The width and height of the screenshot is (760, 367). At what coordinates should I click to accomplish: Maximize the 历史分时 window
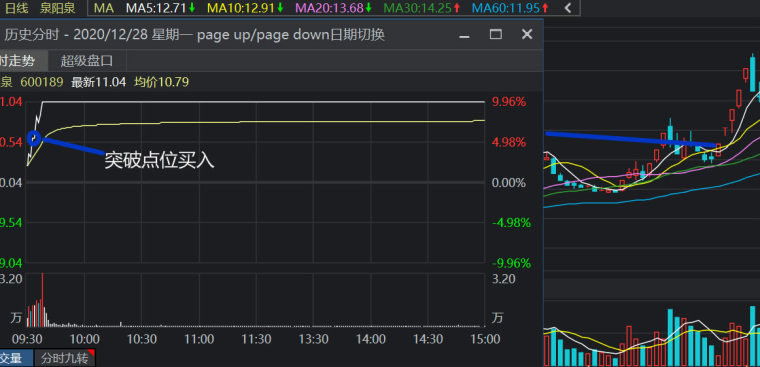coord(495,34)
